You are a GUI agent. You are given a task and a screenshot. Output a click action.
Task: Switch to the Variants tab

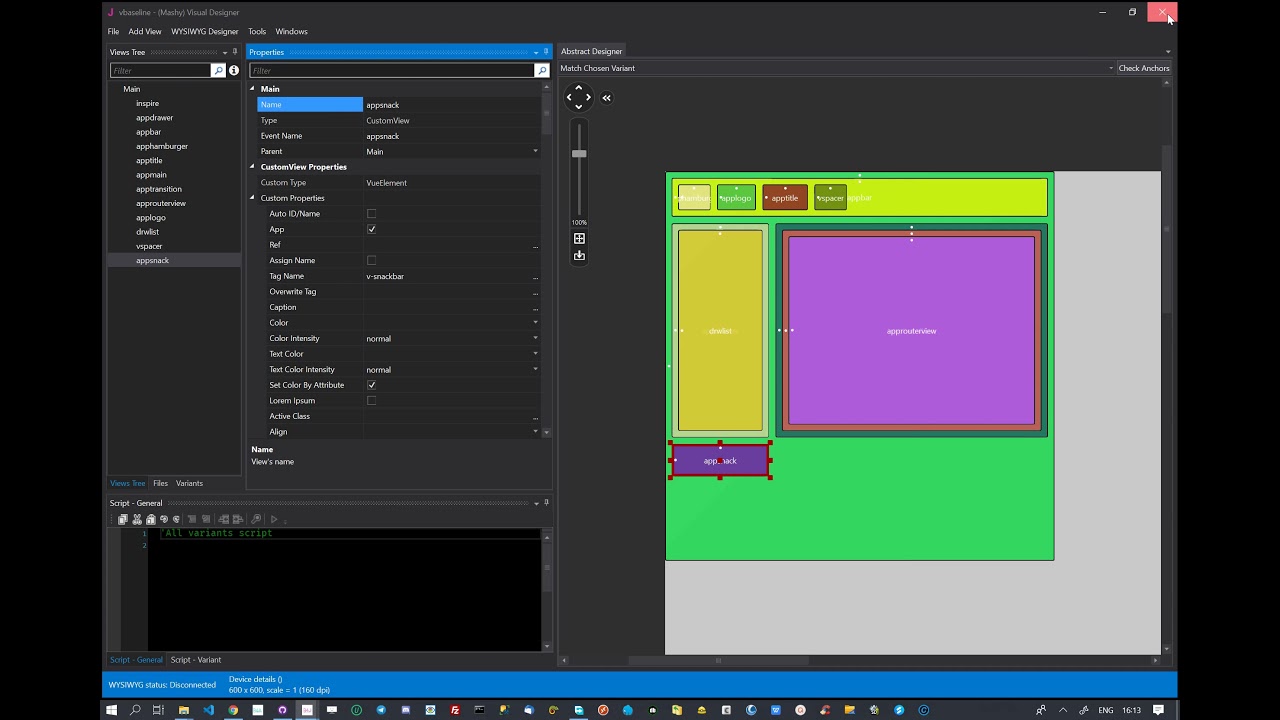pos(189,483)
